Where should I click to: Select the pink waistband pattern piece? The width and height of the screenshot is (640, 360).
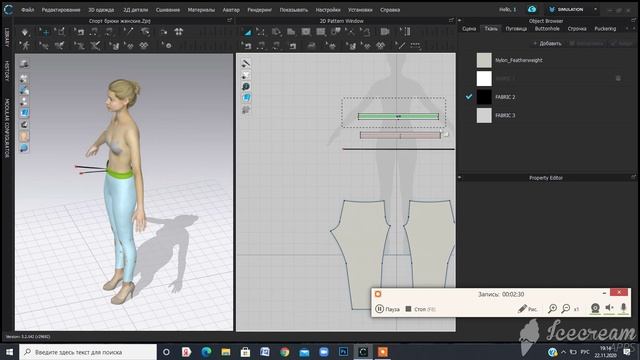click(400, 135)
